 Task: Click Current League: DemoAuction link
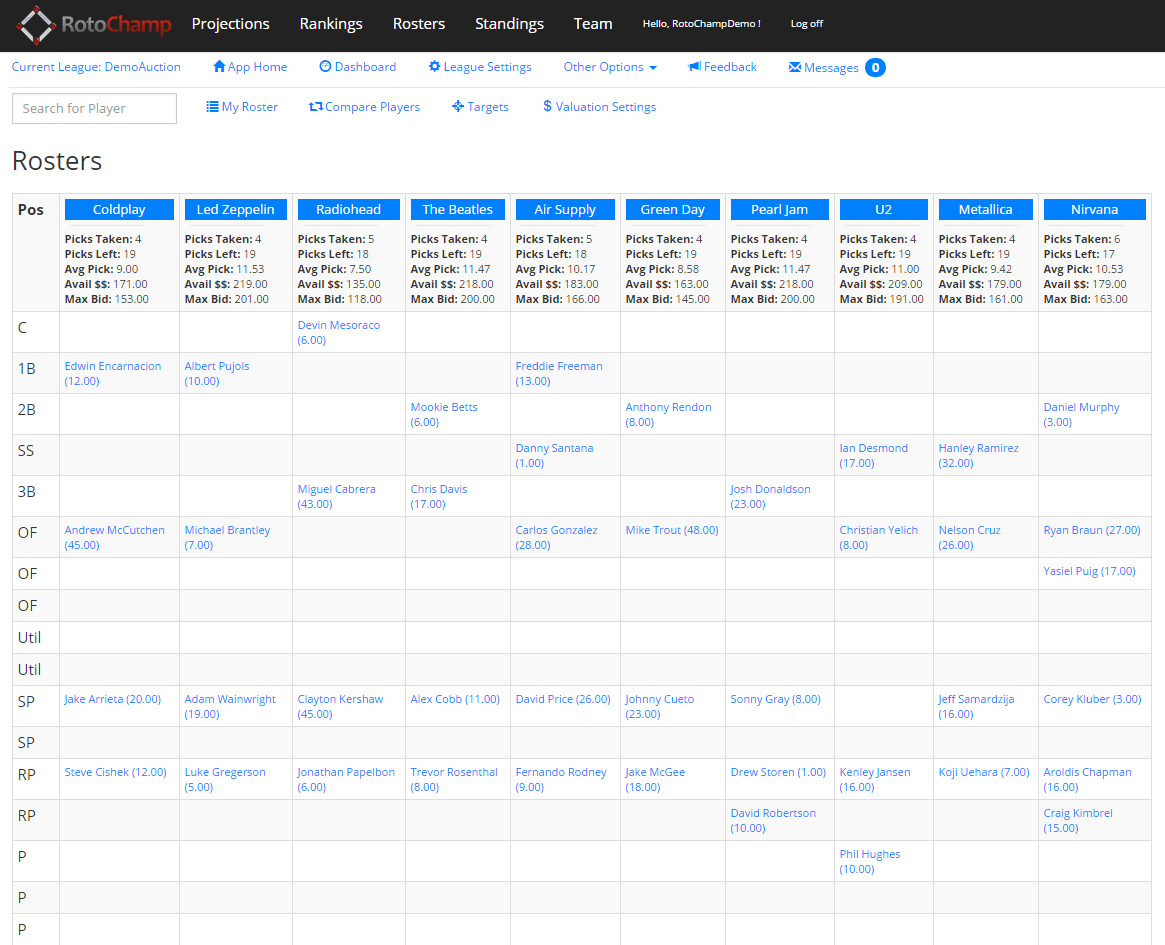pos(96,67)
